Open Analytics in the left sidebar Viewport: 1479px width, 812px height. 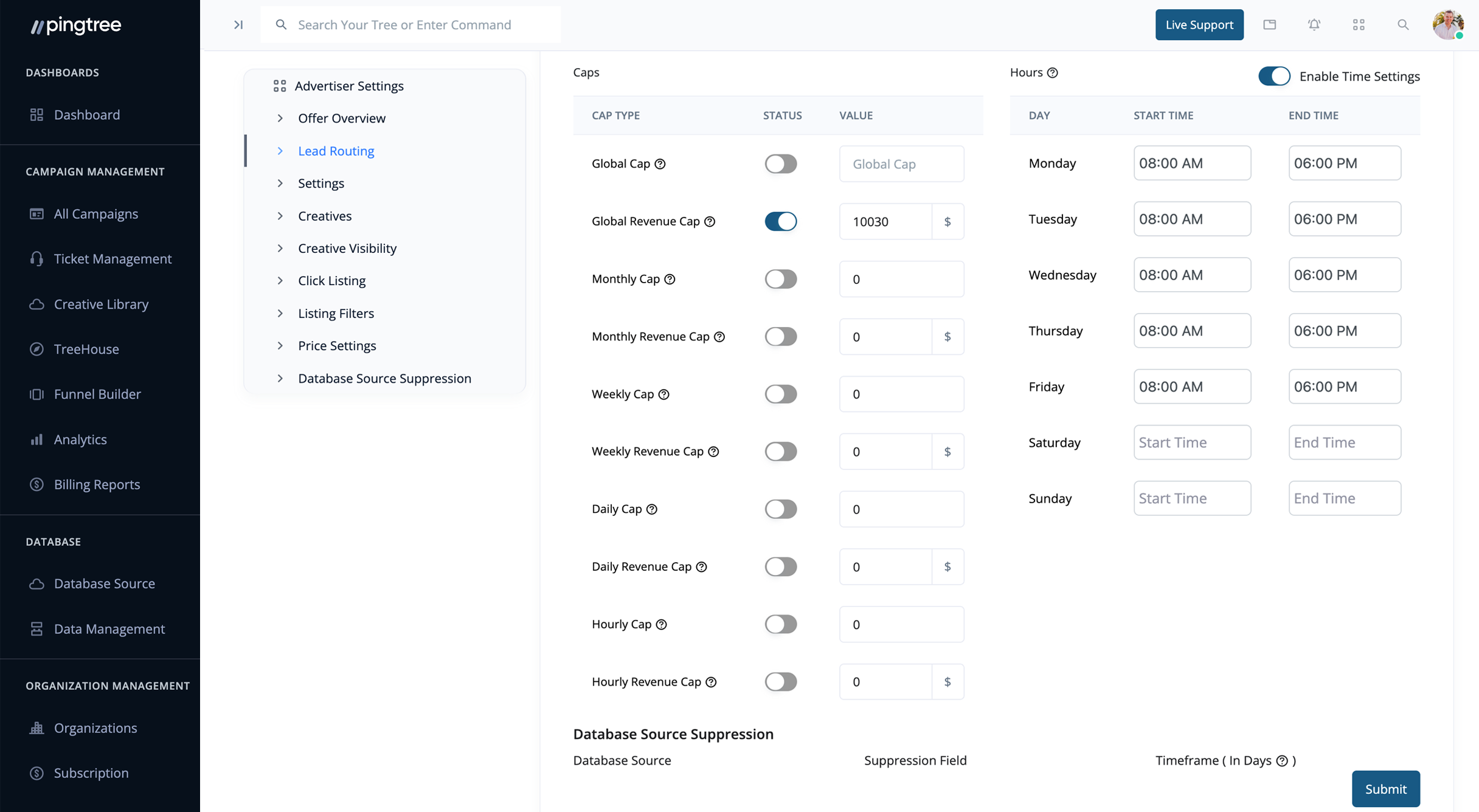80,439
